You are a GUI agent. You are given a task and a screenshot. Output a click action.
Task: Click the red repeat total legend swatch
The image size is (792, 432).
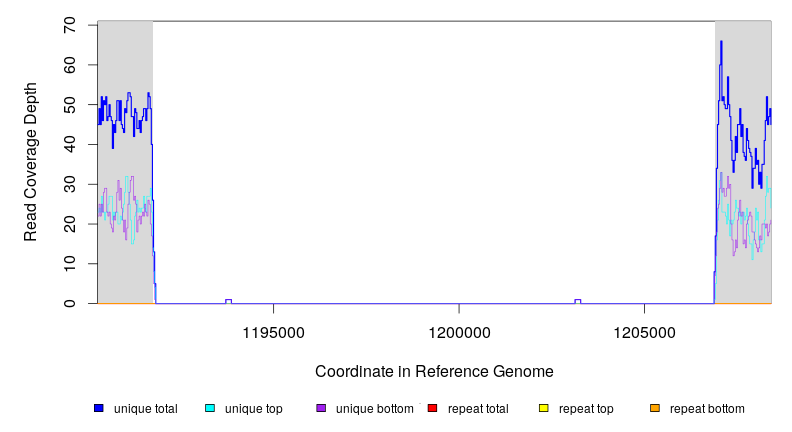click(432, 408)
